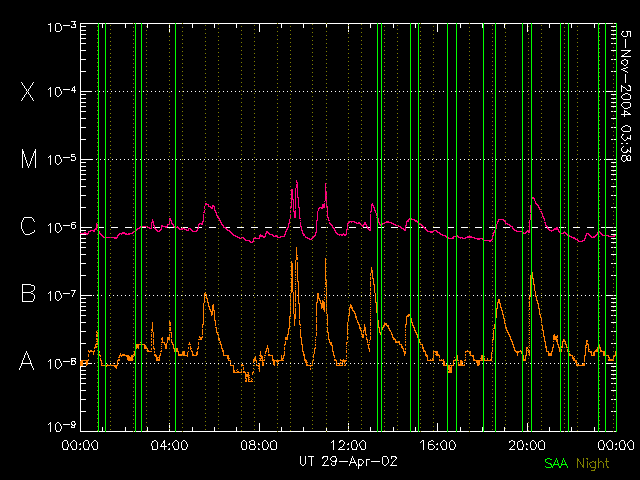Click the B flare class label
Viewport: 640px width, 480px height.
(x=28, y=293)
